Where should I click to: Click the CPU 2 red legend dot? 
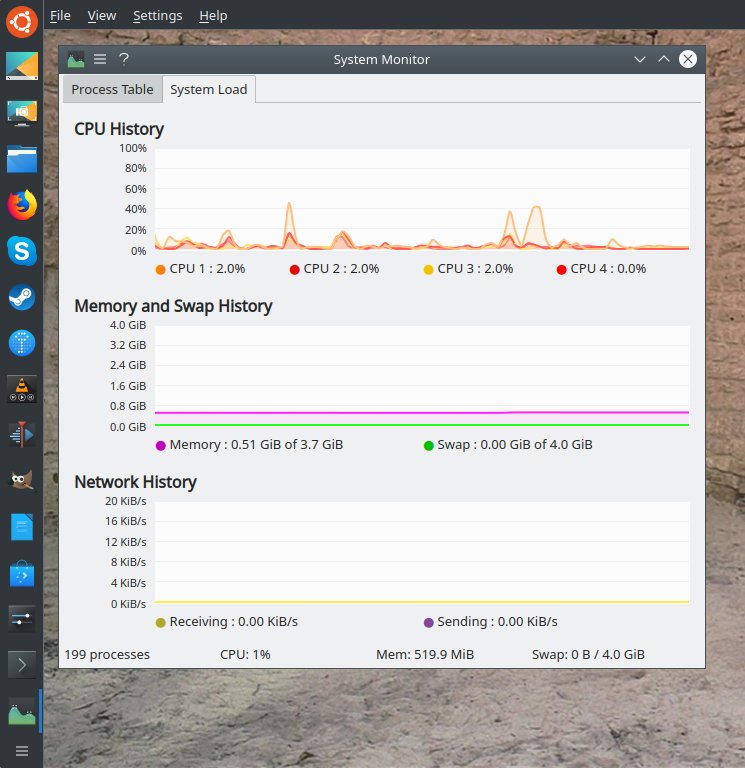point(294,269)
